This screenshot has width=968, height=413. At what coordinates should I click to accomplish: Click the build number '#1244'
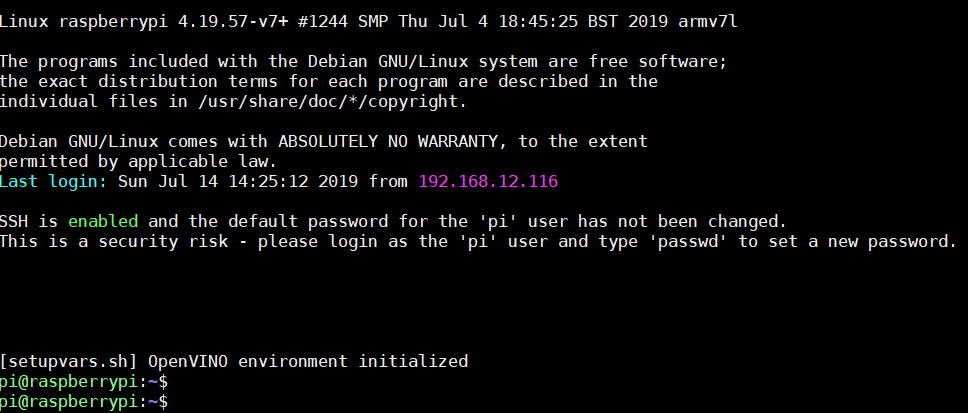323,22
